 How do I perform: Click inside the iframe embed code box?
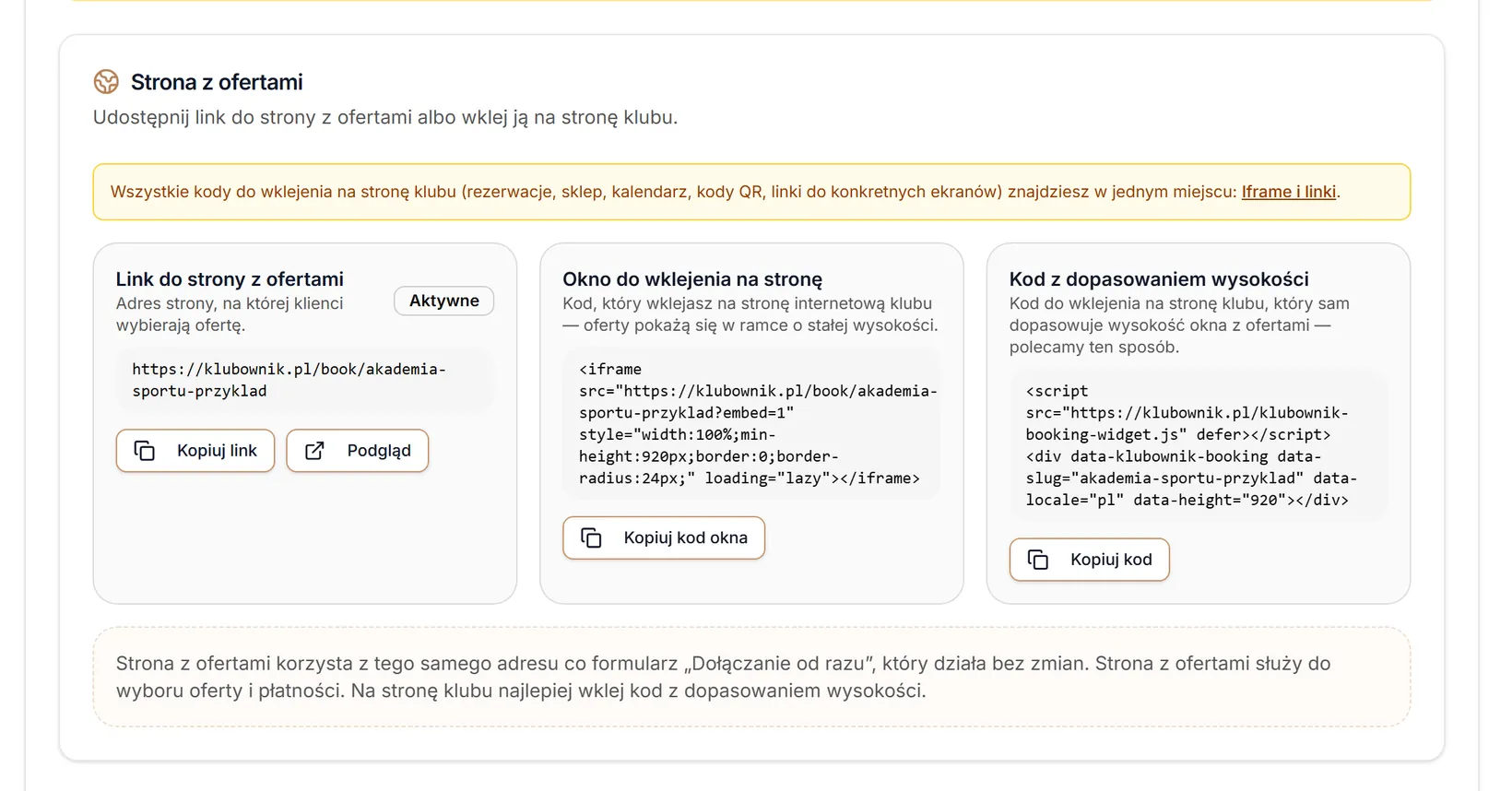(x=751, y=423)
